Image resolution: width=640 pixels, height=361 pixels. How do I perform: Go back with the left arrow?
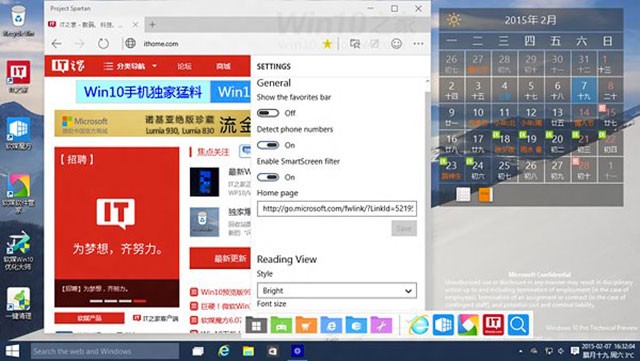[x=57, y=44]
